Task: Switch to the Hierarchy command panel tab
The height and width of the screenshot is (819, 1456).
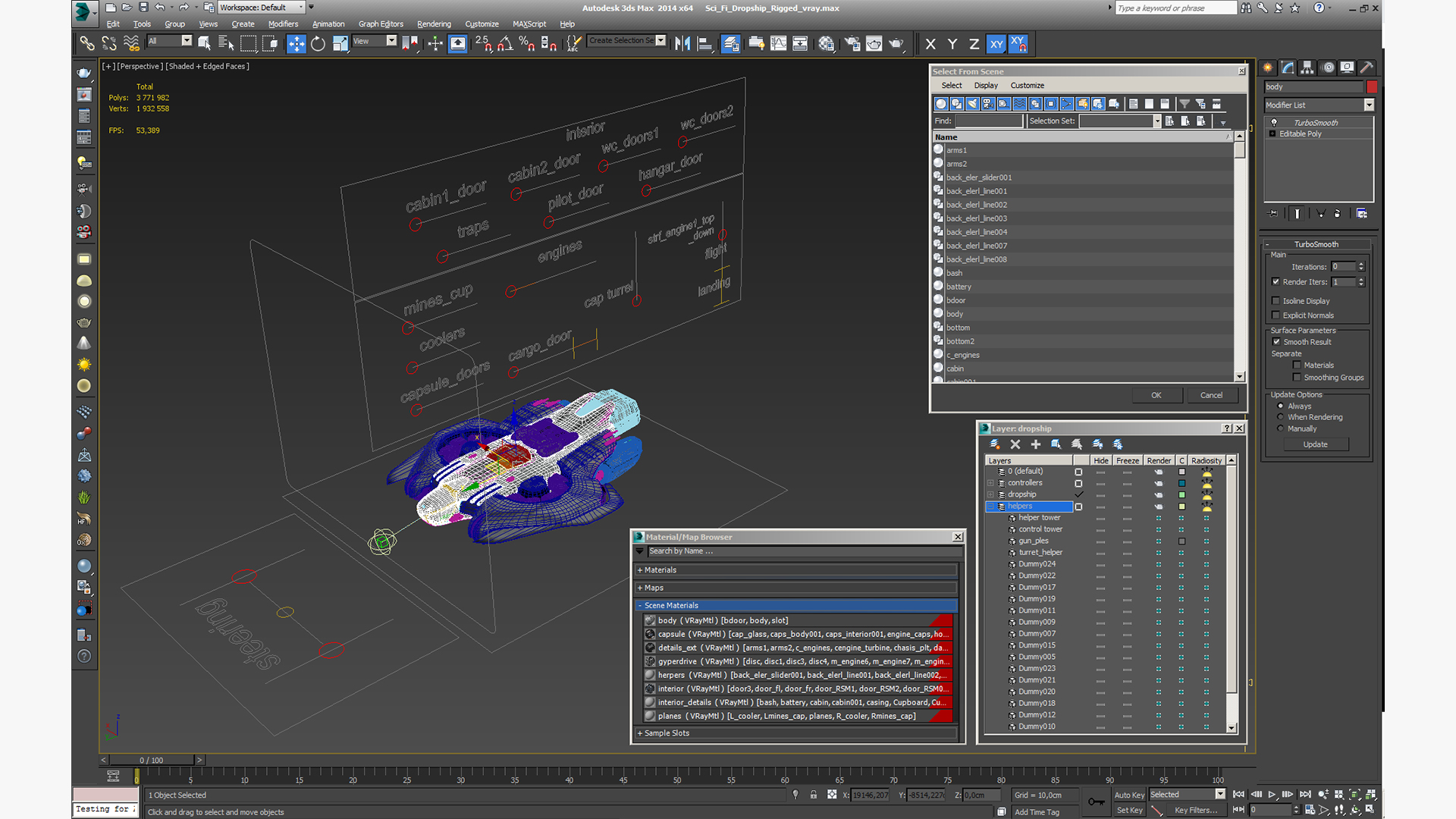Action: [x=1307, y=67]
